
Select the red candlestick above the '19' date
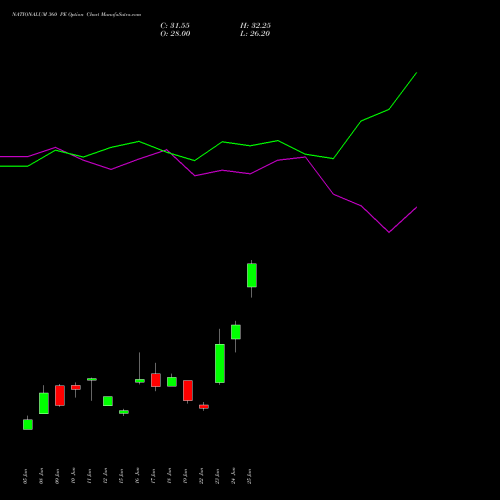click(188, 390)
